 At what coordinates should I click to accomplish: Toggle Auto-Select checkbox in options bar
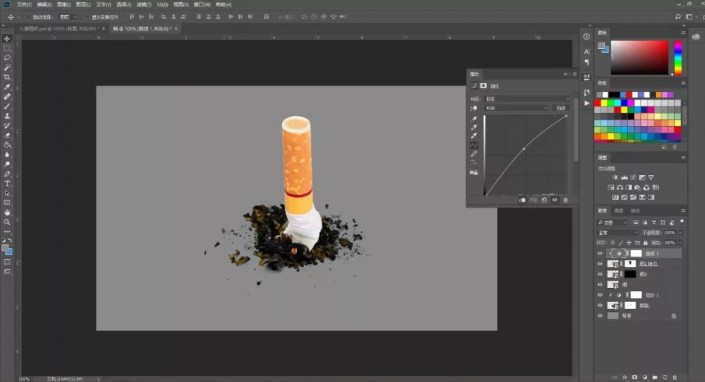pos(28,17)
